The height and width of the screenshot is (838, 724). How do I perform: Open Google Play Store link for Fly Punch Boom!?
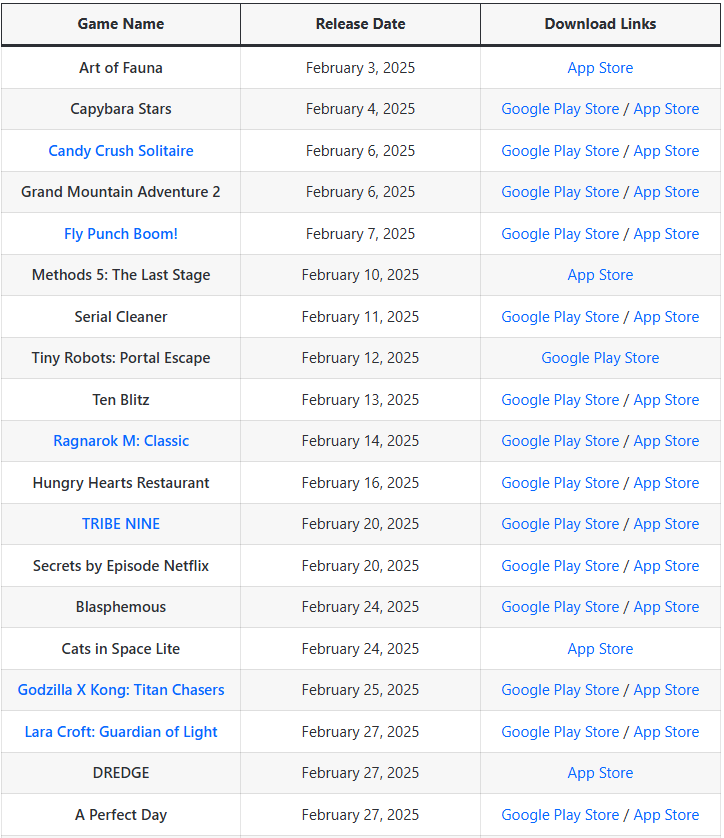(560, 234)
